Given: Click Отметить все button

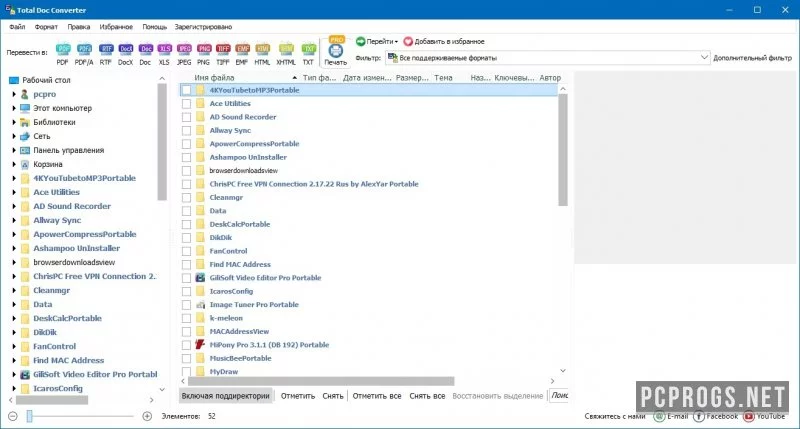Looking at the screenshot, I should [x=377, y=396].
